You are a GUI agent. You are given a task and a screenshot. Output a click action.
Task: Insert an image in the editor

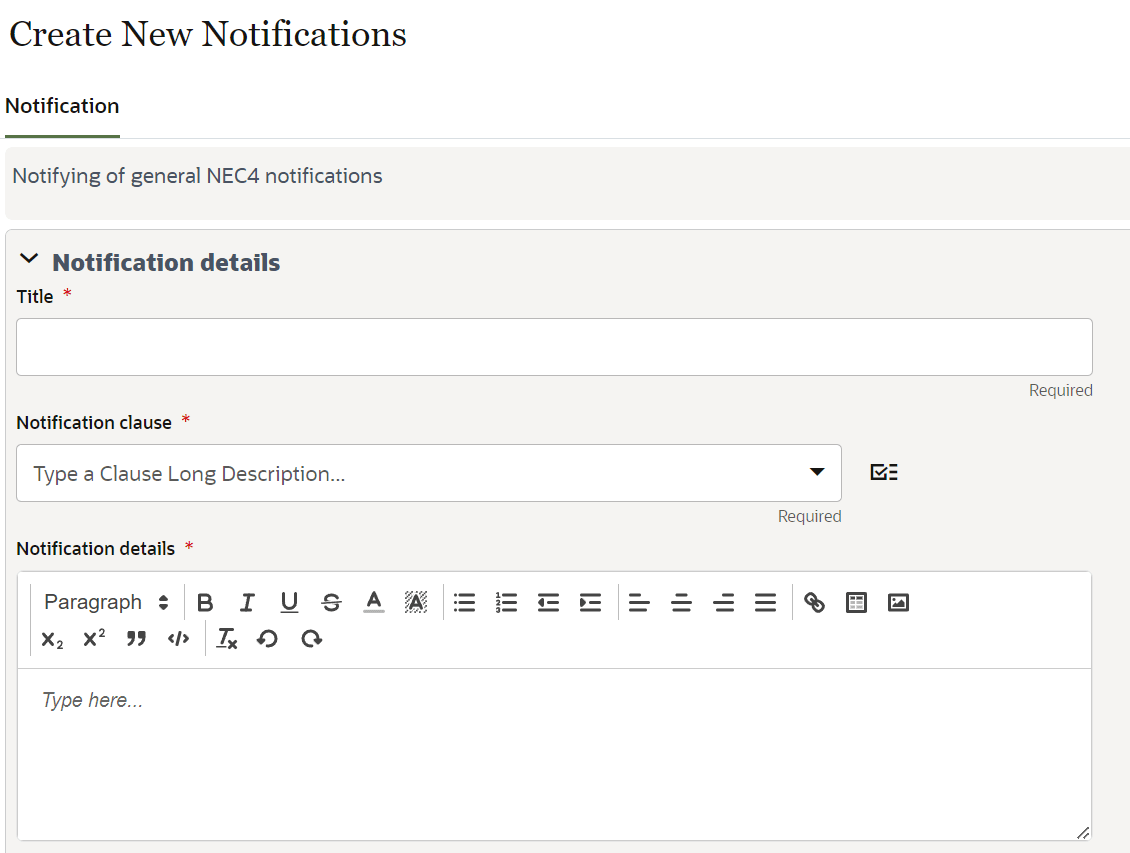point(898,602)
